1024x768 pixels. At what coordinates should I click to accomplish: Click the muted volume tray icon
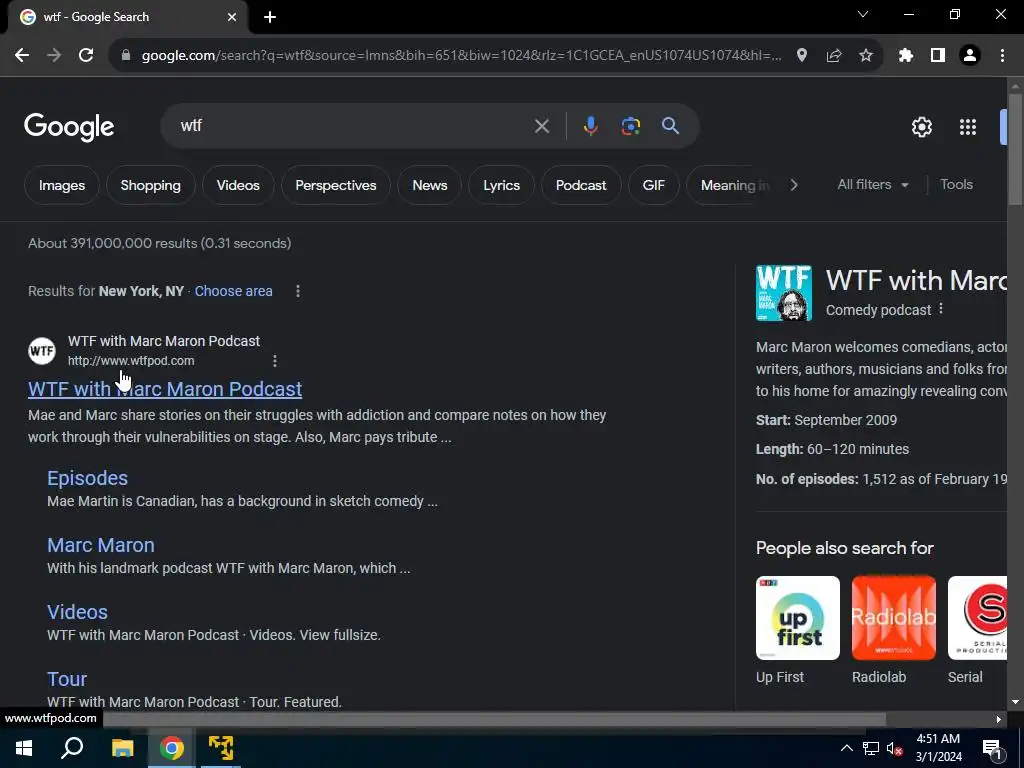(895, 748)
